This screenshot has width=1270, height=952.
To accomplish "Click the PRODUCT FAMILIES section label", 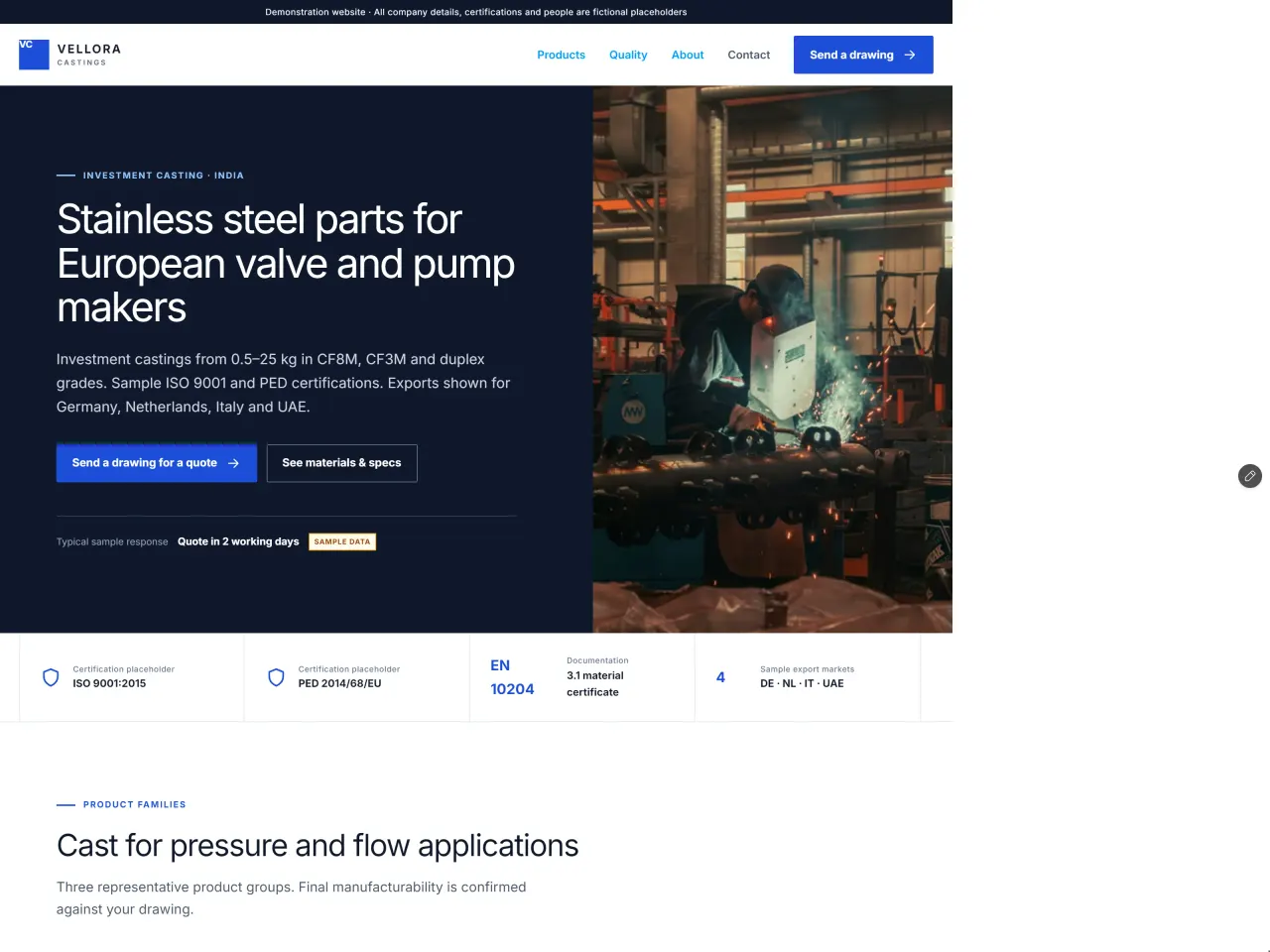I will 135,804.
